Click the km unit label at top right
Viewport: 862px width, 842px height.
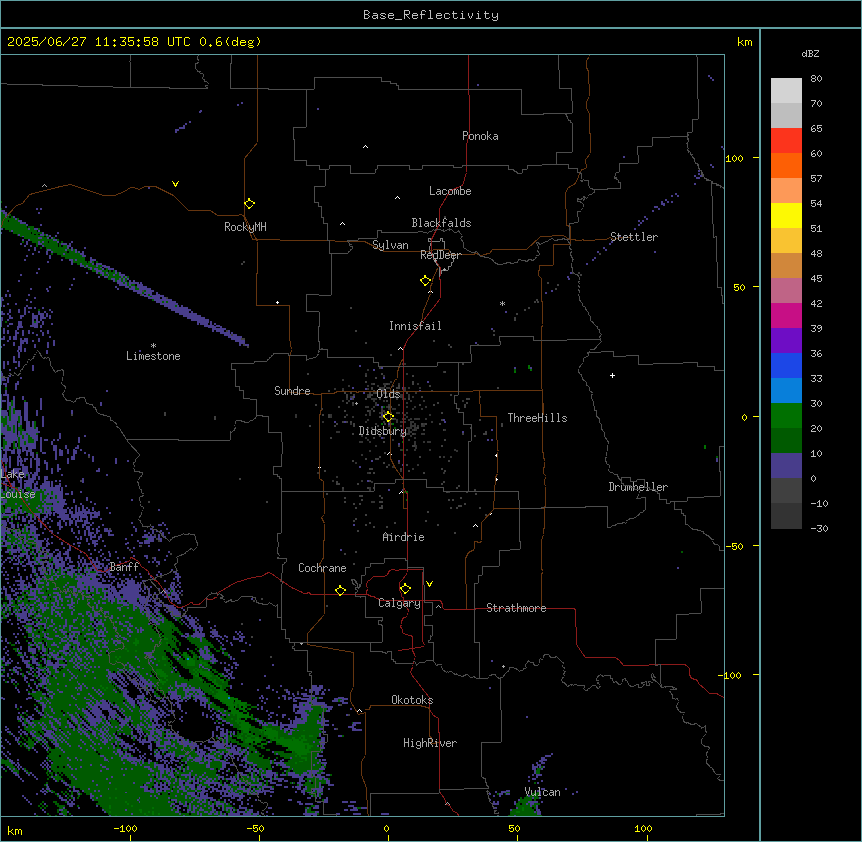pos(744,42)
